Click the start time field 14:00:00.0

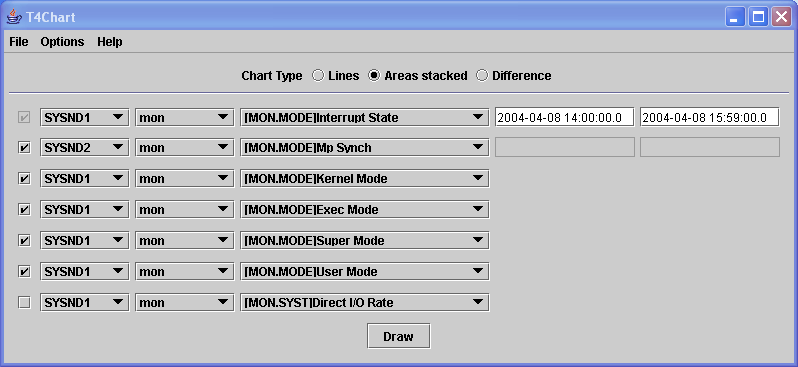pyautogui.click(x=564, y=118)
